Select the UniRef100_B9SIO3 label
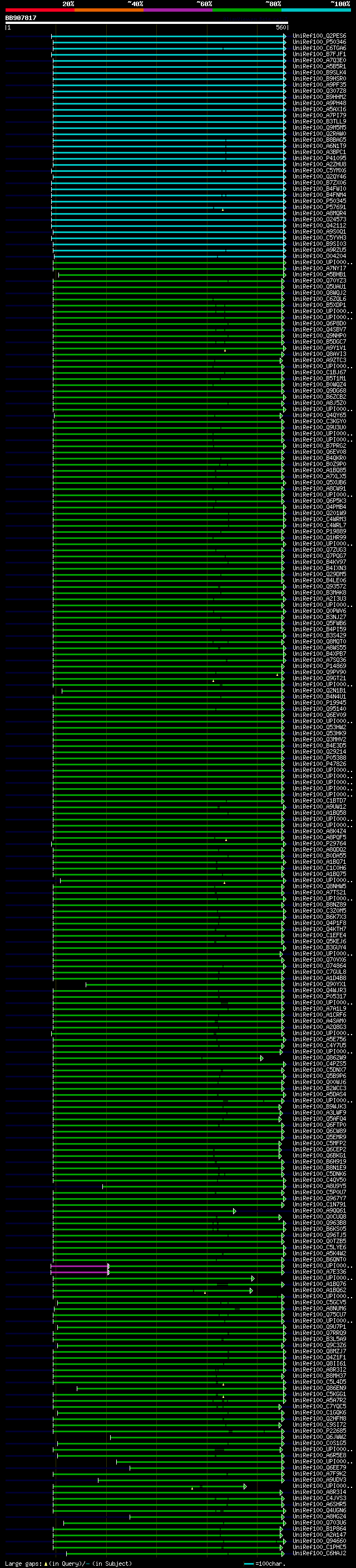Image resolution: width=356 pixels, height=1568 pixels. point(319,244)
